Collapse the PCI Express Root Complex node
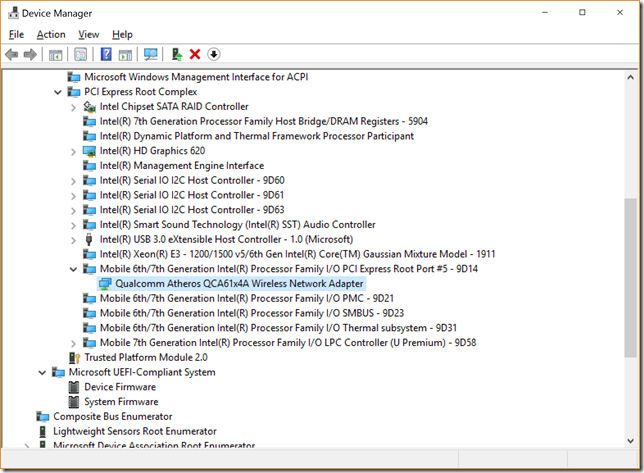Screen dimensions: 644x473 [58, 92]
